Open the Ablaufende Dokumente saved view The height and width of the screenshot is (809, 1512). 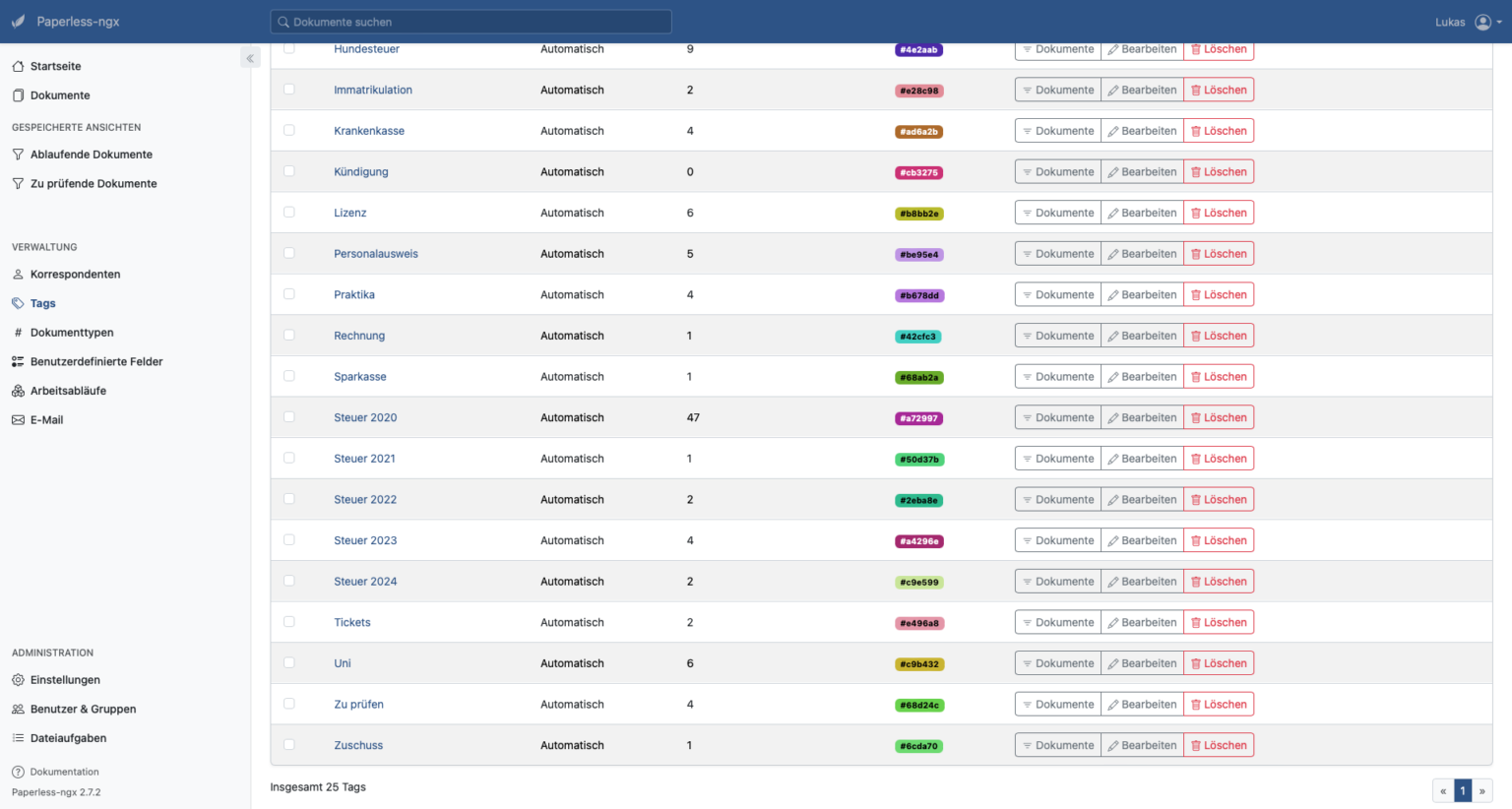[x=90, y=155]
